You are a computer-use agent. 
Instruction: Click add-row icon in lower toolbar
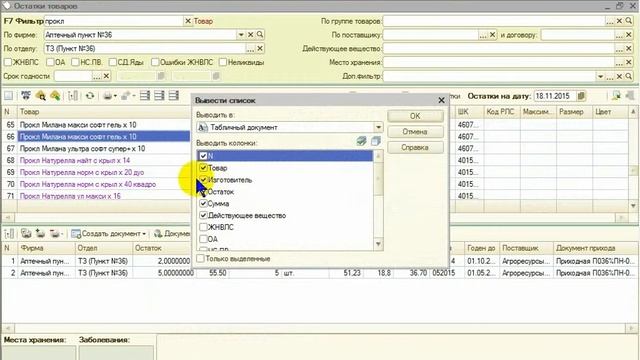click(40, 233)
